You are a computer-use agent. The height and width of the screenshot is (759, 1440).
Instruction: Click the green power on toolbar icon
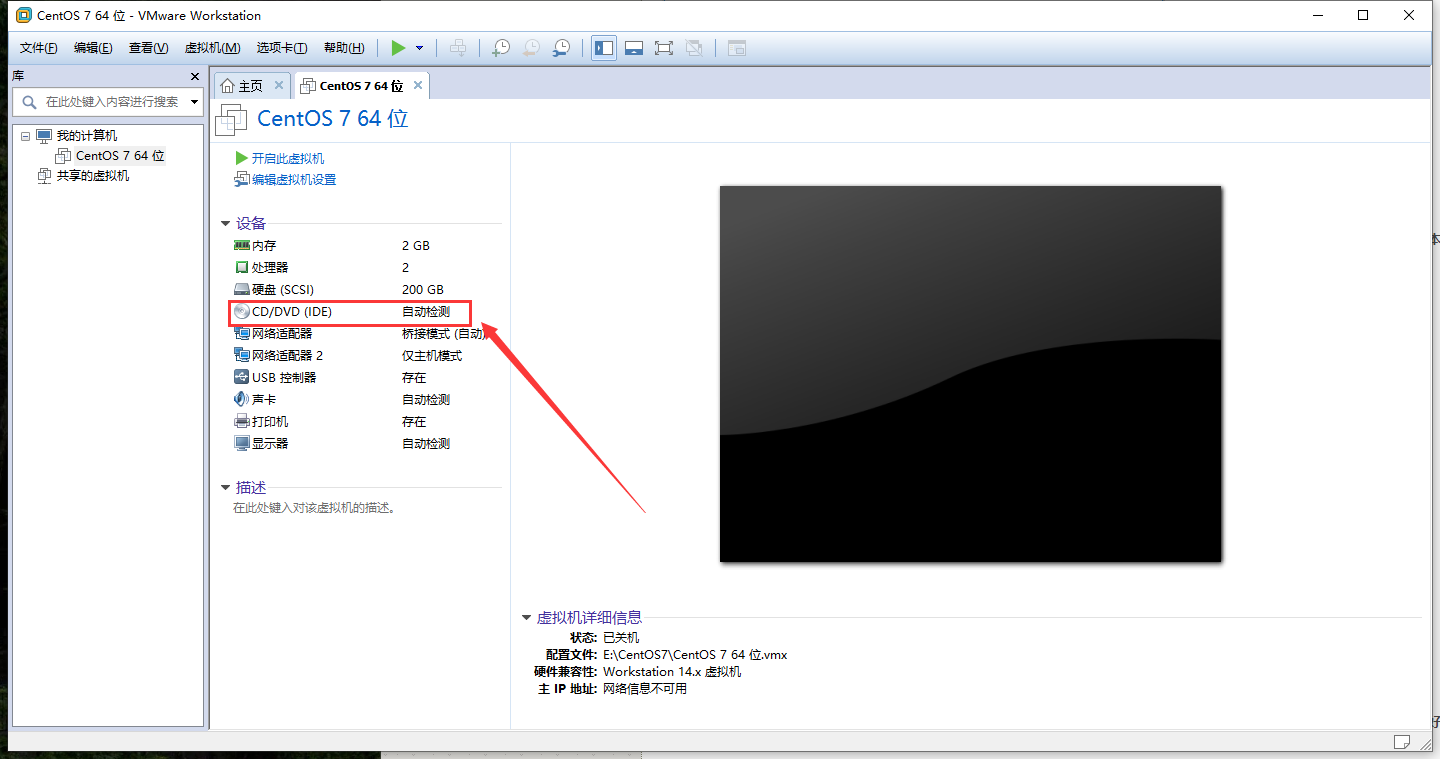click(x=397, y=47)
